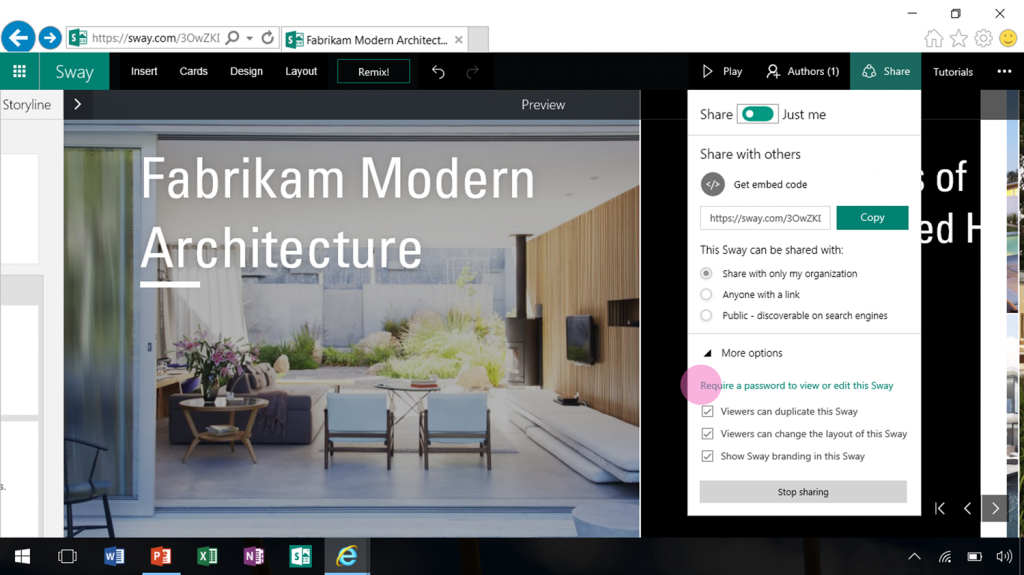Redo the last action

[472, 71]
